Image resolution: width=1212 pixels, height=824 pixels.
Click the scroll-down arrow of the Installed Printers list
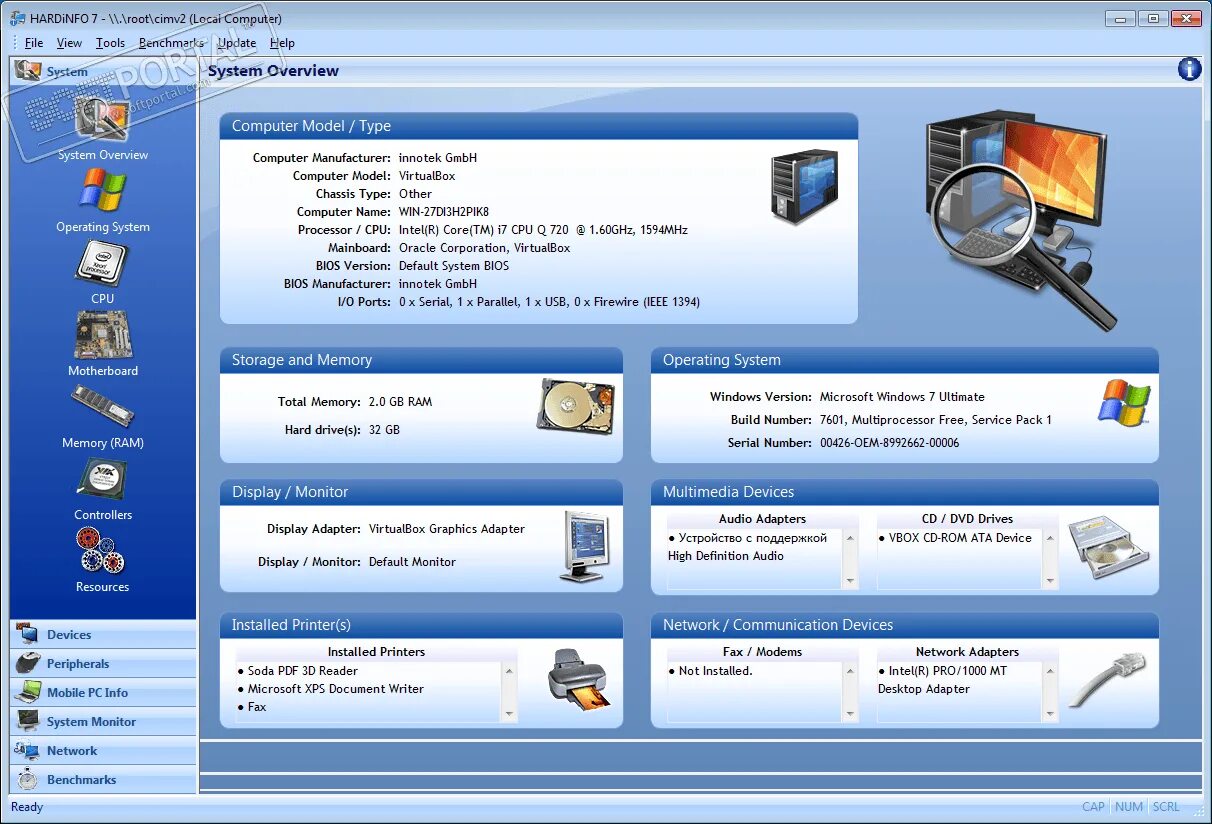tap(510, 715)
